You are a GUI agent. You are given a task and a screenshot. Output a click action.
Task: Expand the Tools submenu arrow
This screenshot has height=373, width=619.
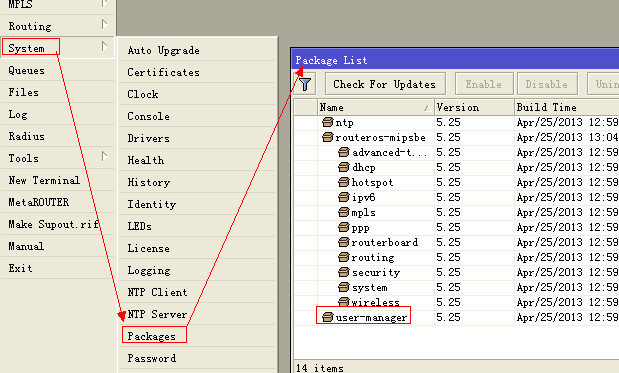pos(104,156)
